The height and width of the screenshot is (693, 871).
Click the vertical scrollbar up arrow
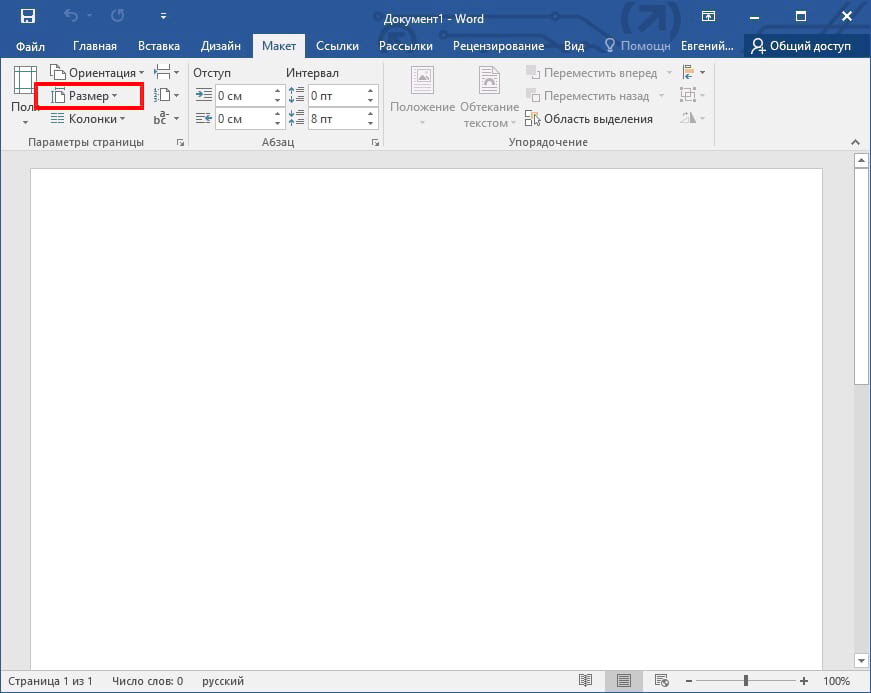click(861, 161)
